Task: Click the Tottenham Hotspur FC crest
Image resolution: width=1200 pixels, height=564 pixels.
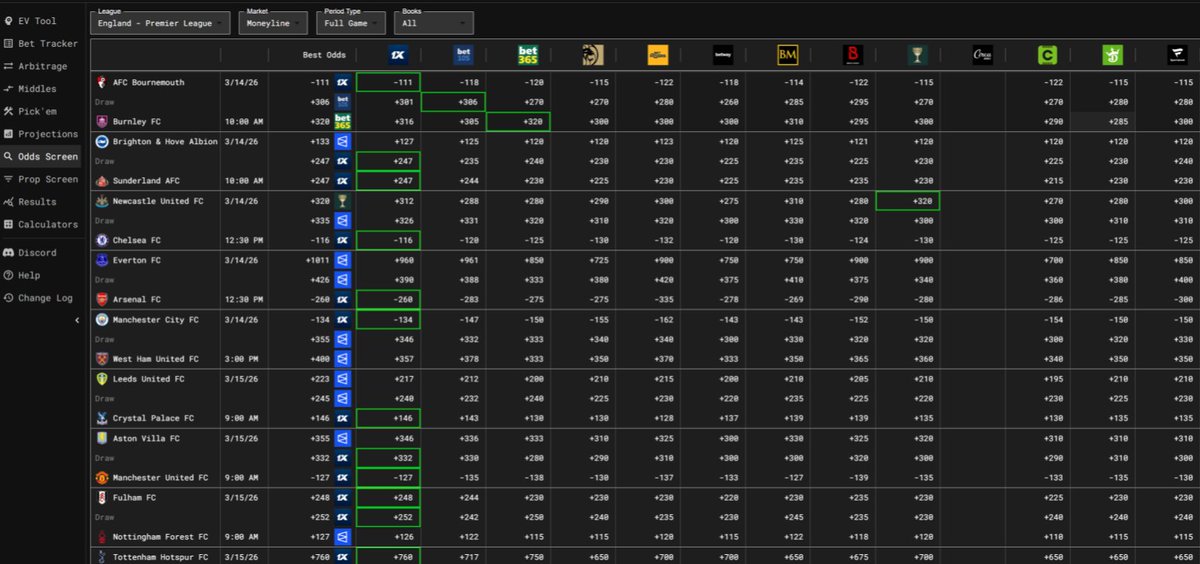Action: pyautogui.click(x=101, y=557)
